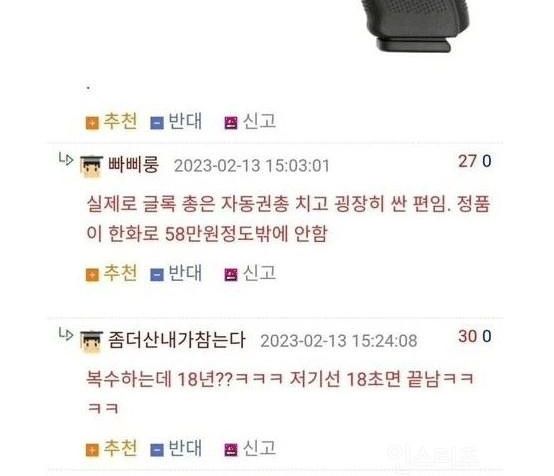Open 빠삐룽's profile avatar
554x476 pixels.
pyautogui.click(x=92, y=166)
